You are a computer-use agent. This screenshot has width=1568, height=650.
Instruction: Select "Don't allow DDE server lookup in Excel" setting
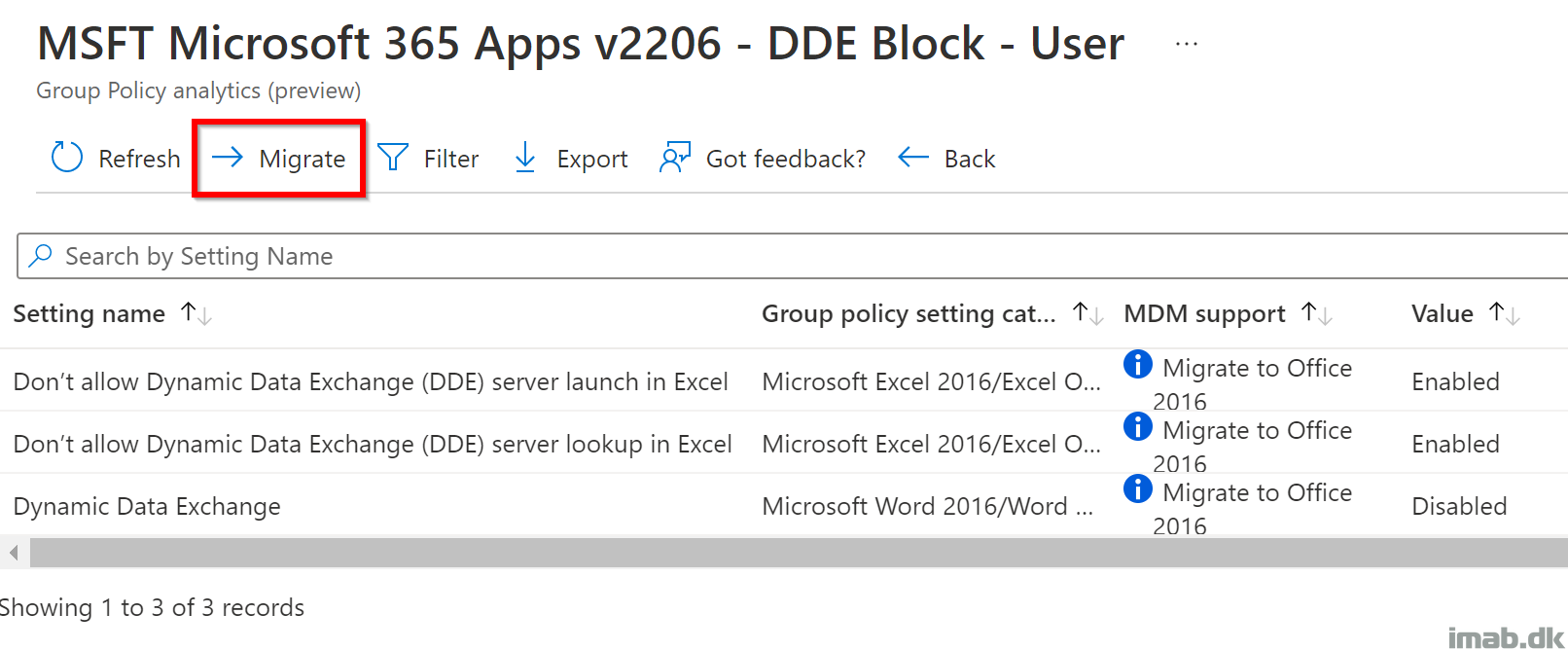coord(373,444)
